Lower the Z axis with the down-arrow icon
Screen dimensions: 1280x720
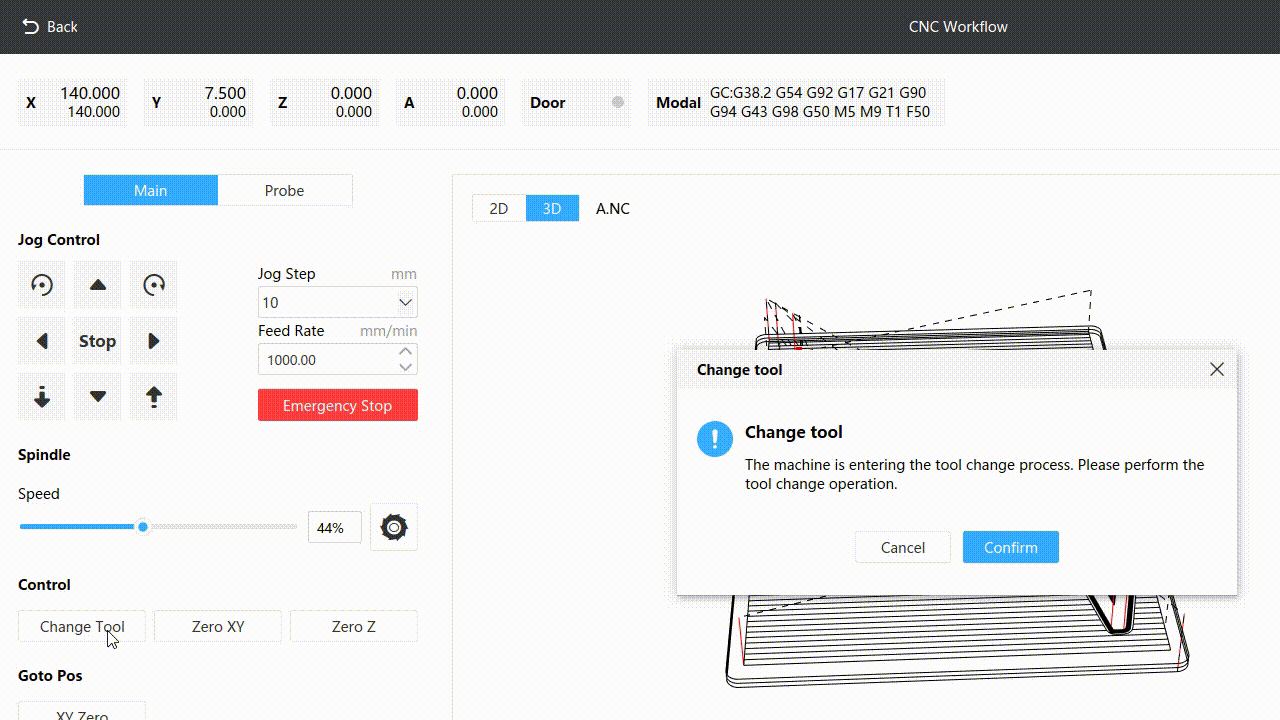(42, 397)
